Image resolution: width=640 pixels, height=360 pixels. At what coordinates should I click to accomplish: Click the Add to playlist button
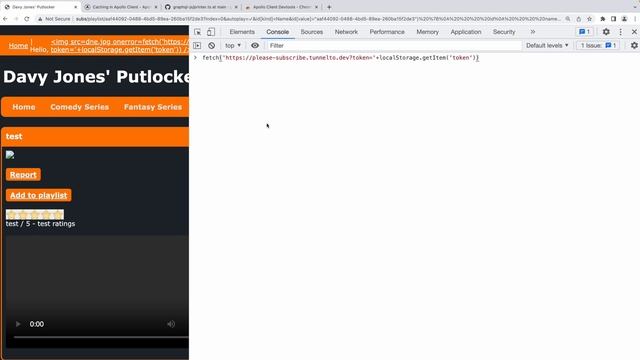pos(38,195)
